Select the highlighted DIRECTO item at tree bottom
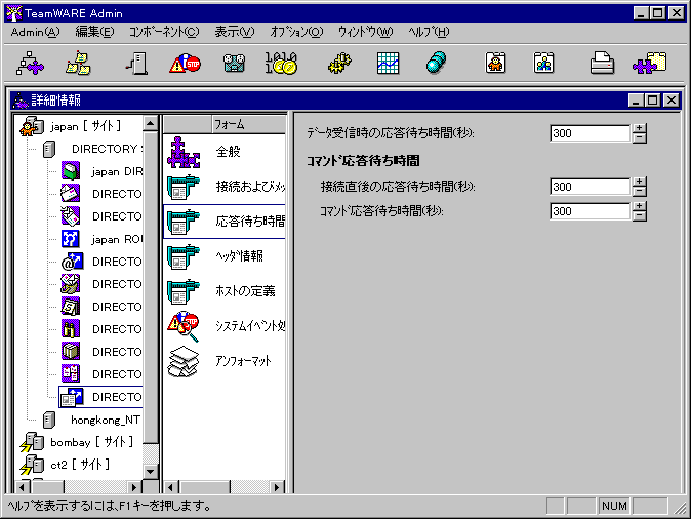 pos(101,397)
